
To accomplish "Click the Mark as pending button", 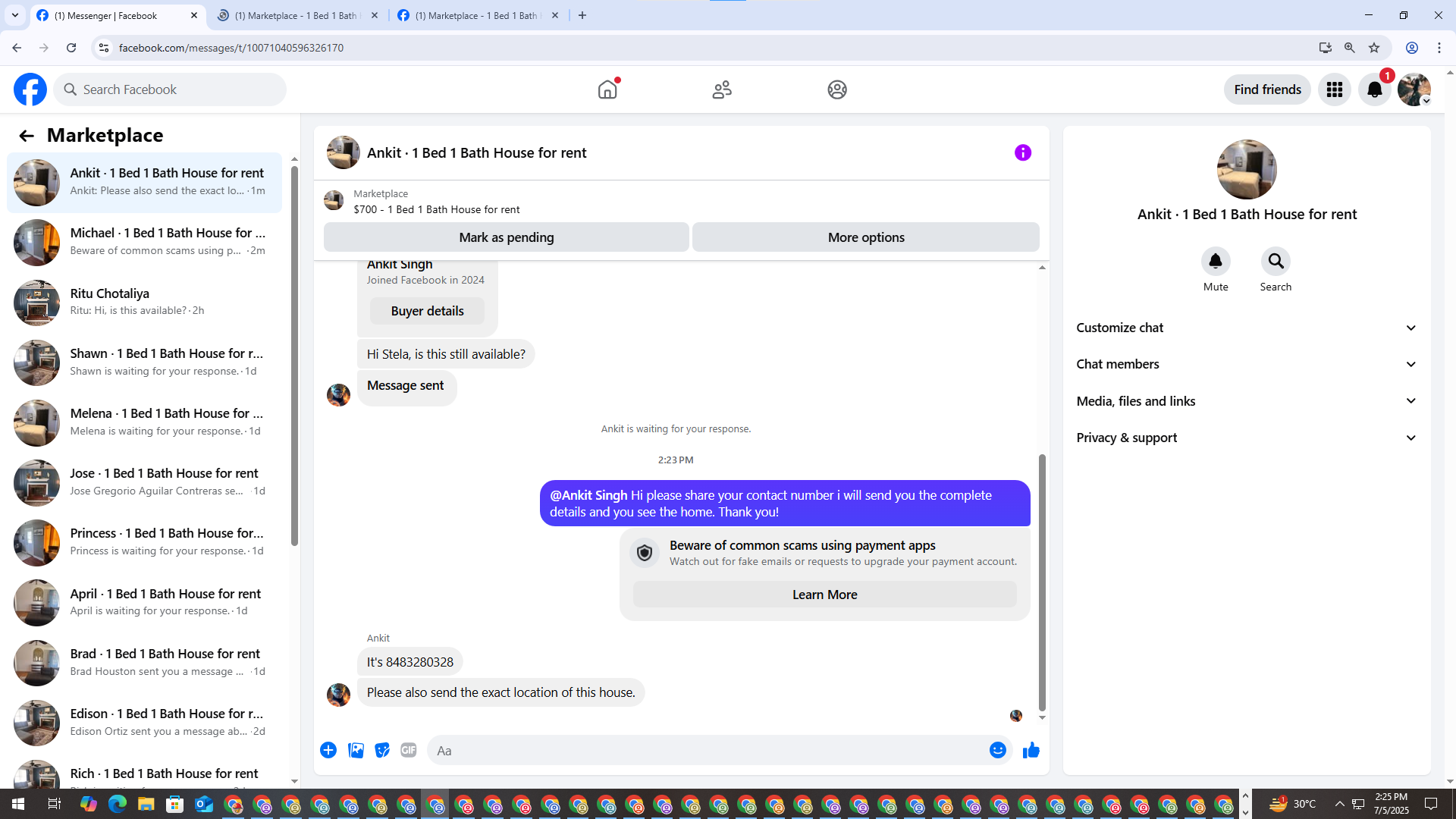I will [506, 237].
